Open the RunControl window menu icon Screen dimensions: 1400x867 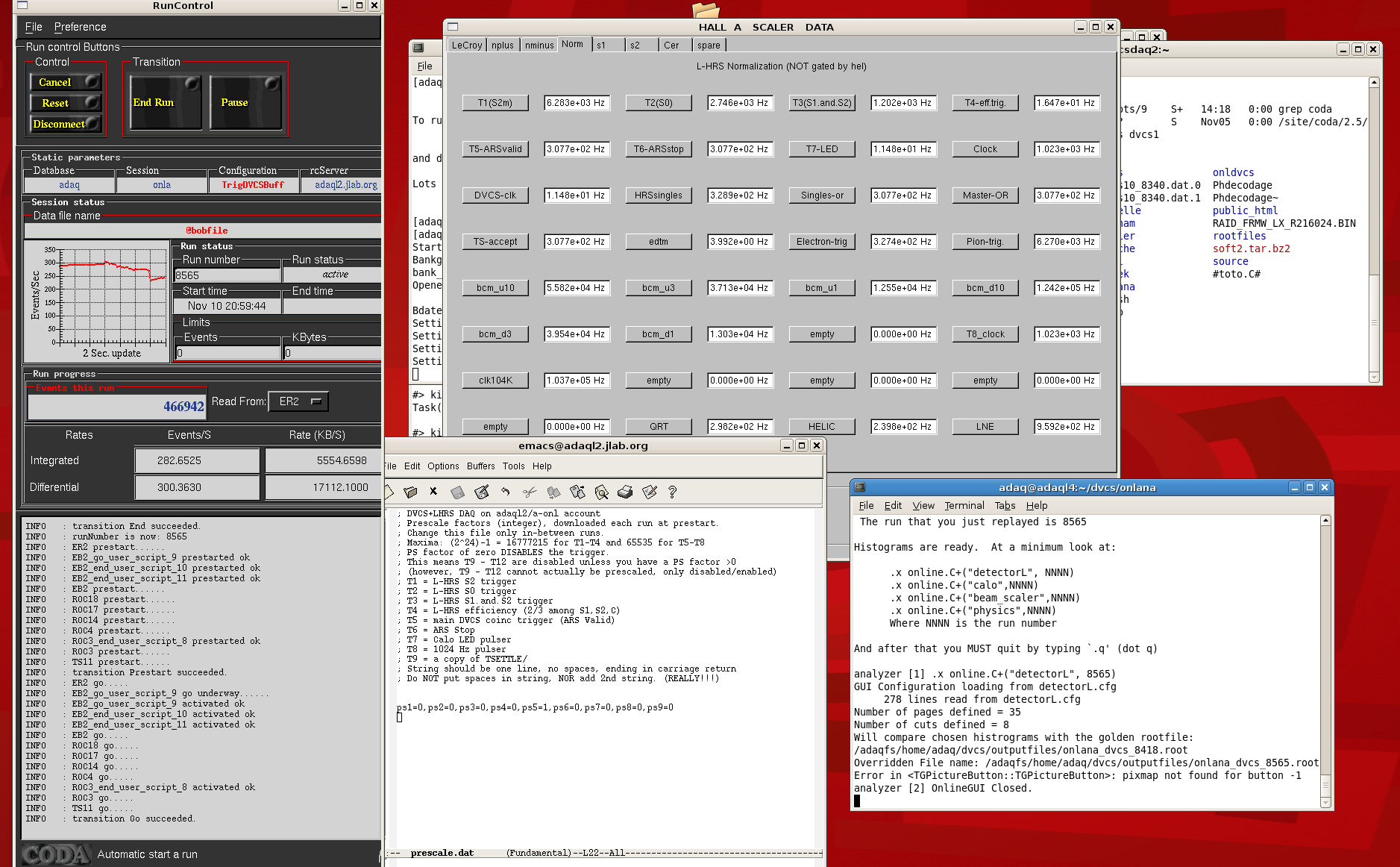(x=22, y=5)
